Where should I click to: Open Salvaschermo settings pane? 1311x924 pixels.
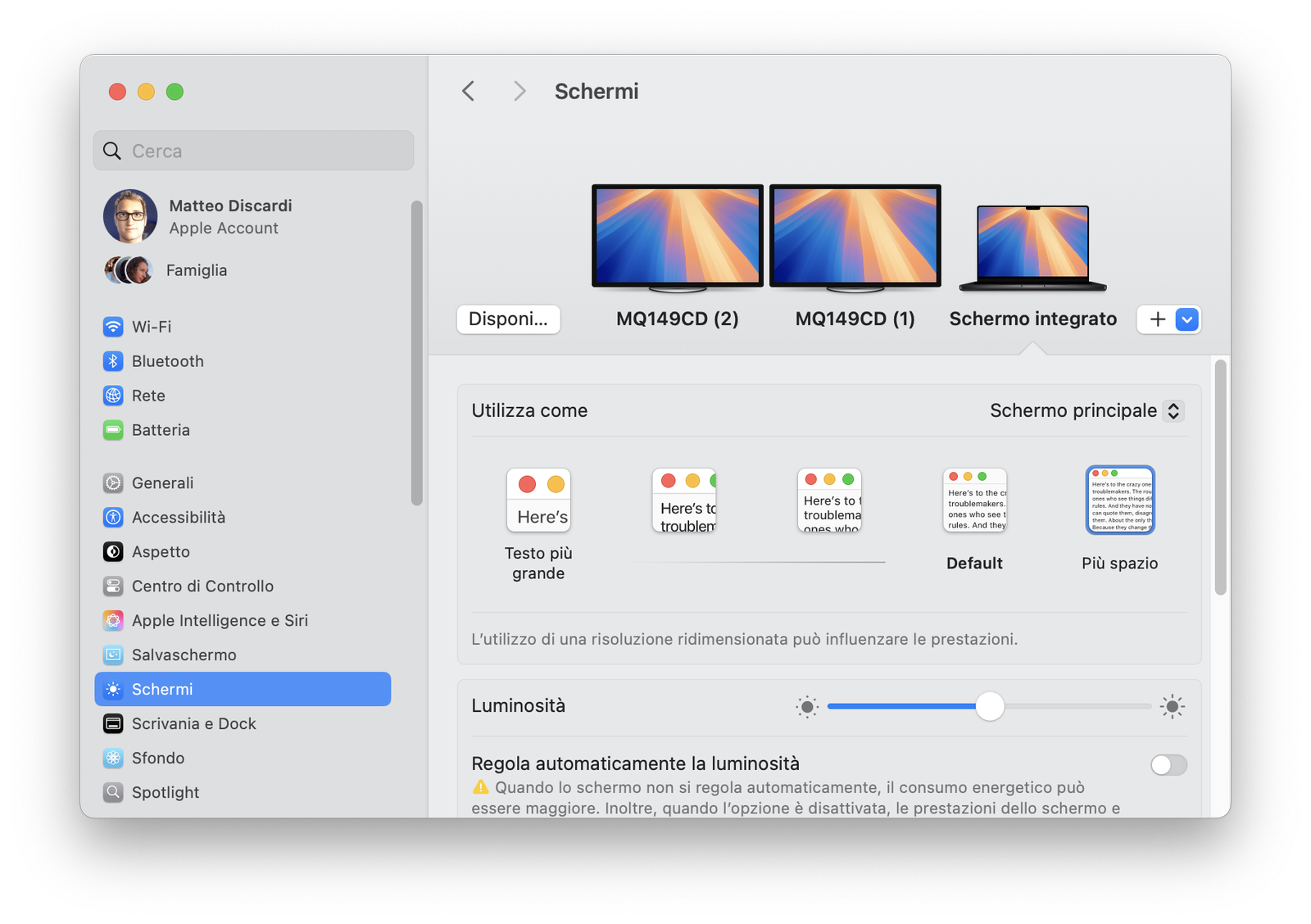(x=243, y=655)
